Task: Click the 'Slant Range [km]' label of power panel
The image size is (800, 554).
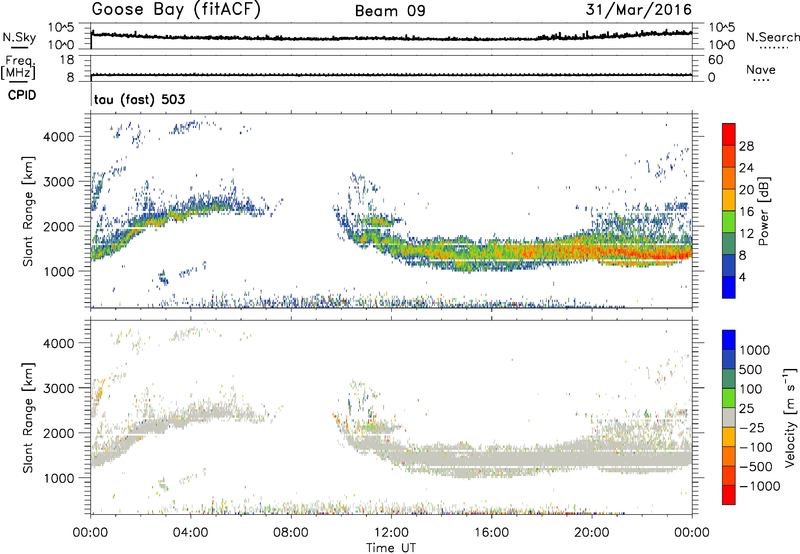Action: pos(28,211)
